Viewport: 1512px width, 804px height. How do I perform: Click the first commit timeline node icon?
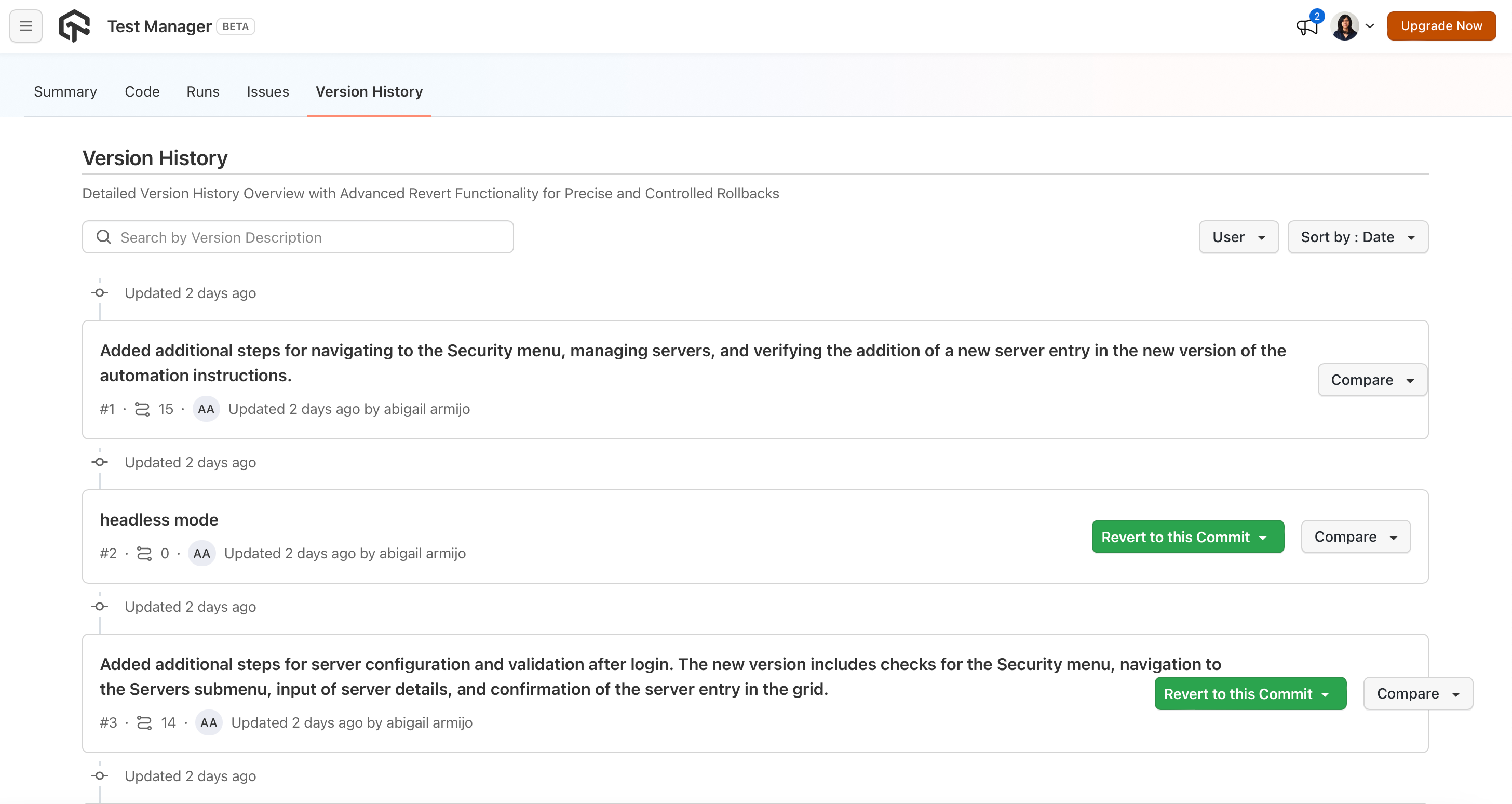click(100, 292)
